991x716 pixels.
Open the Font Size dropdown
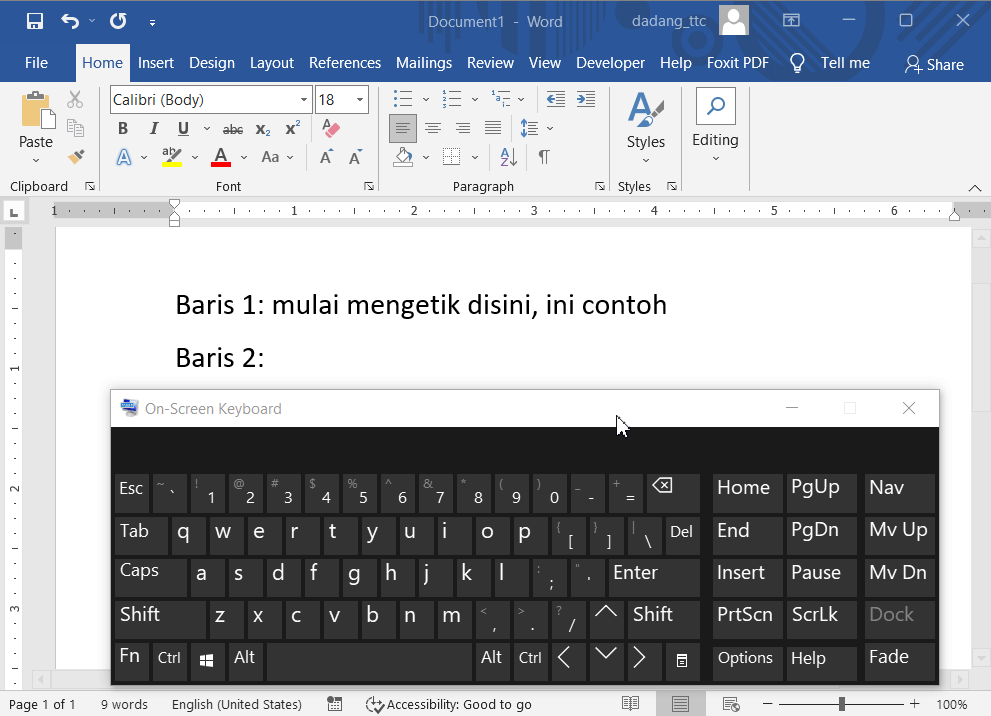coord(360,99)
